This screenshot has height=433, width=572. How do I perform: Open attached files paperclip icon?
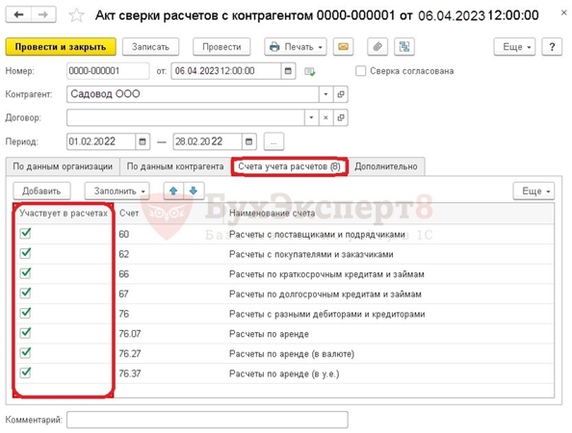[x=377, y=47]
